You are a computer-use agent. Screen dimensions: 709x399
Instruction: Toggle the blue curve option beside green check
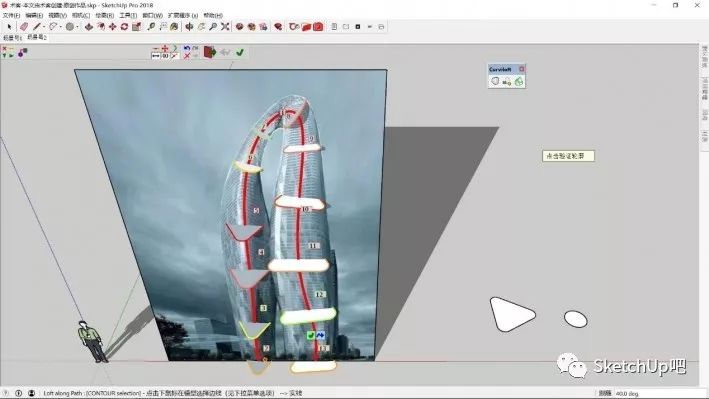320,335
